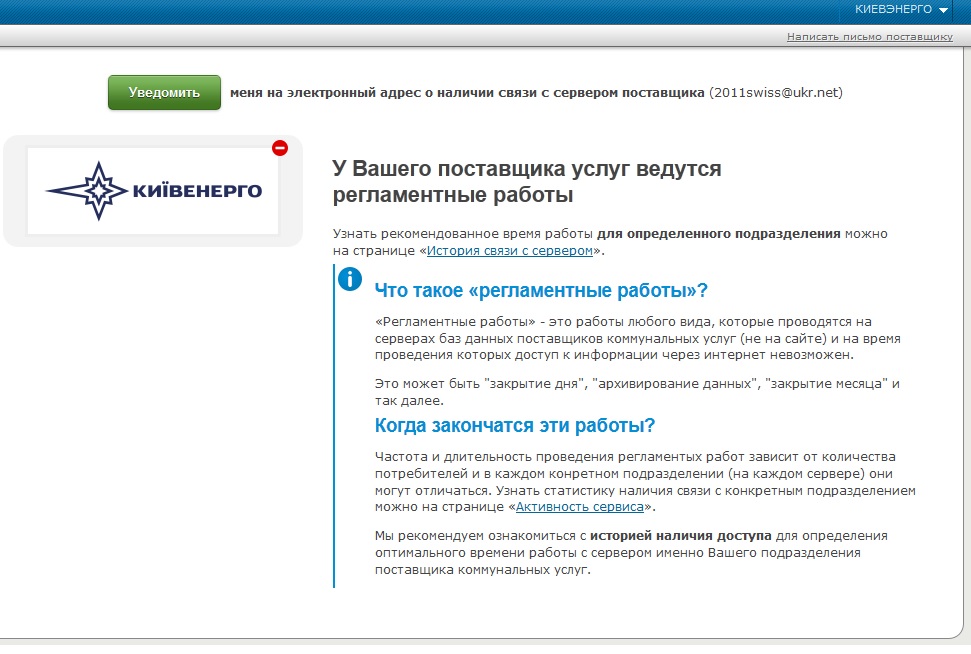Expand the КИЕВЭНЕРГО dropdown arrow
This screenshot has width=971, height=654.
tap(944, 10)
